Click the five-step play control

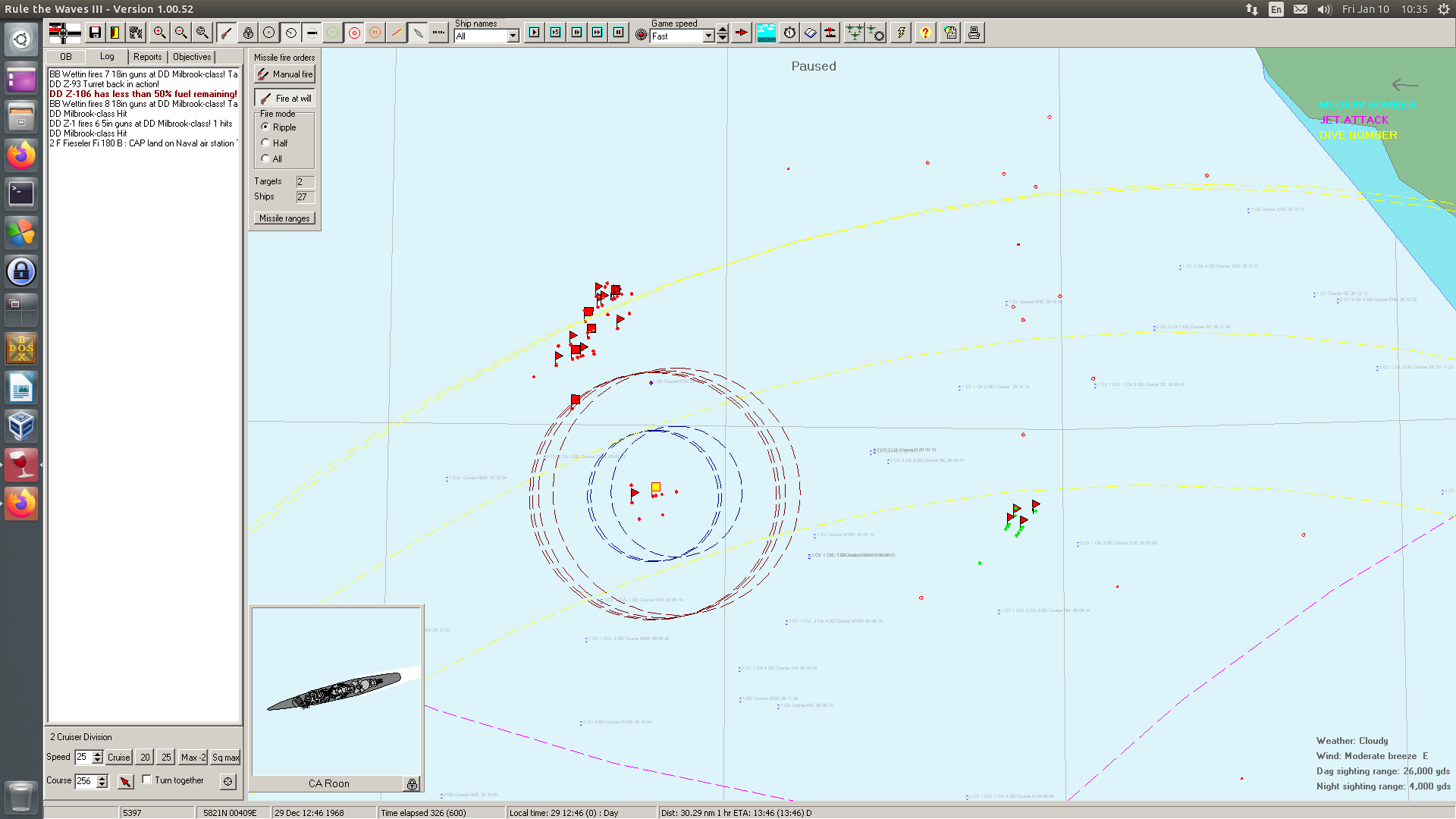coord(556,33)
